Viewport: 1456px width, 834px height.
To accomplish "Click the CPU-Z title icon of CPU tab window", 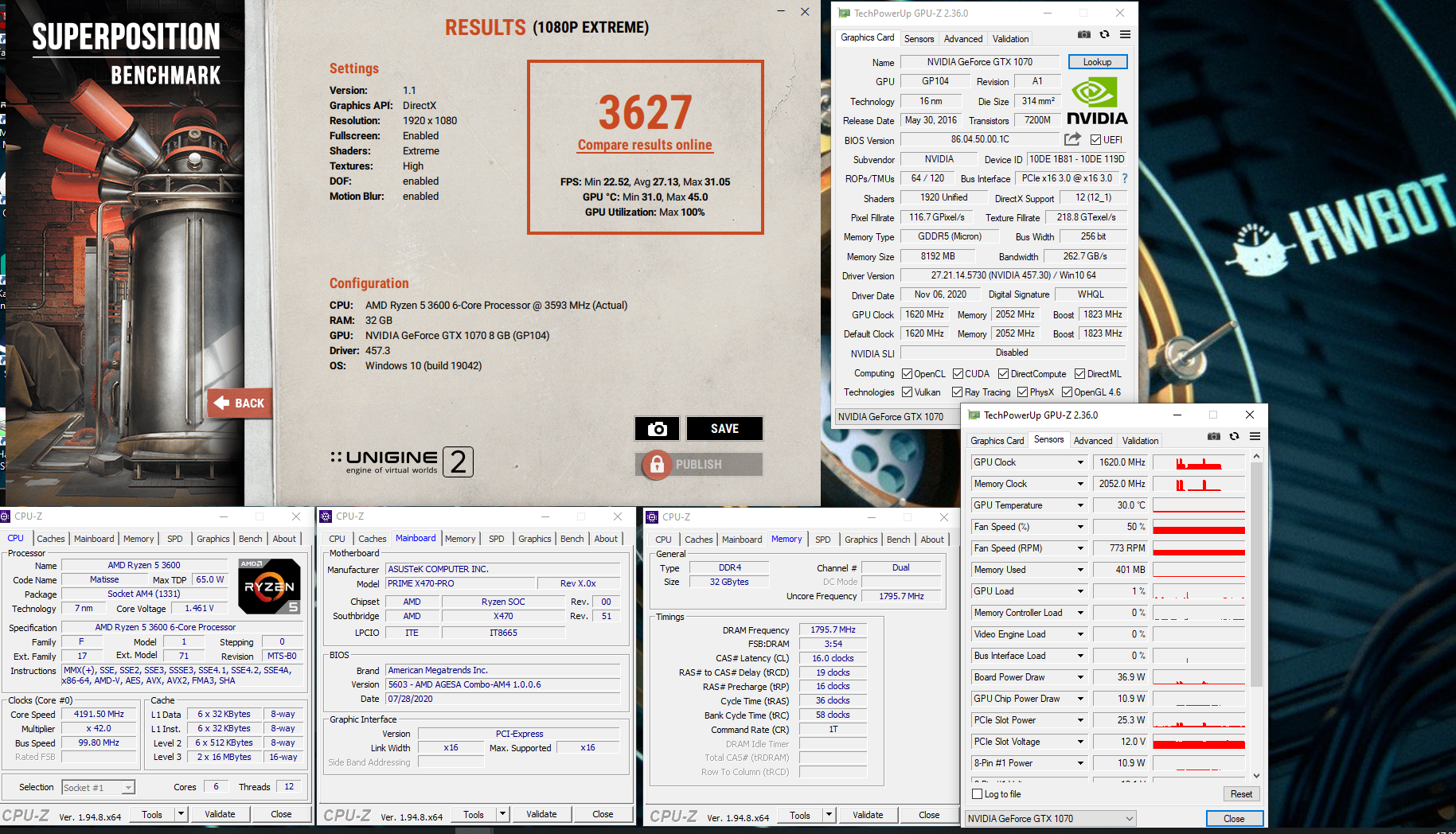I will coord(6,516).
